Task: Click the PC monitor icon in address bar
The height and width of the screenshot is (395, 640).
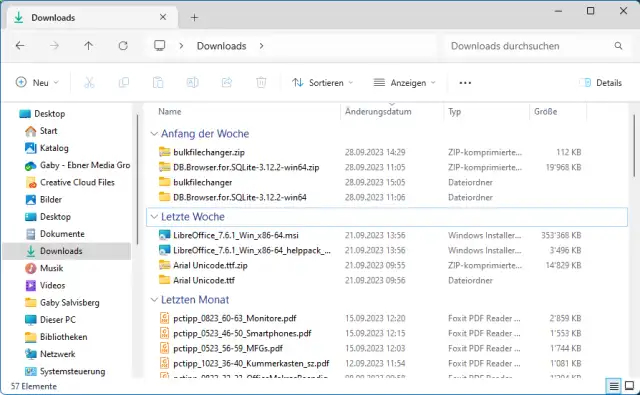Action: 160,45
